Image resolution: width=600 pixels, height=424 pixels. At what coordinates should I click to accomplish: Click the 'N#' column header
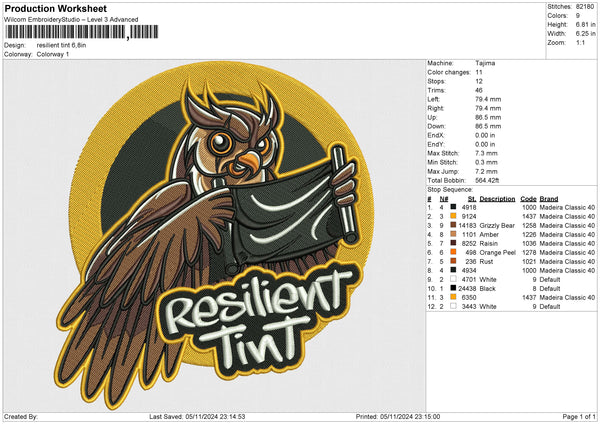tap(444, 199)
